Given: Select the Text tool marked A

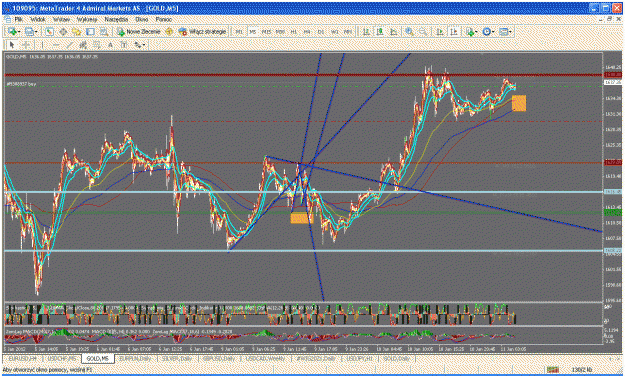Looking at the screenshot, I should point(110,45).
